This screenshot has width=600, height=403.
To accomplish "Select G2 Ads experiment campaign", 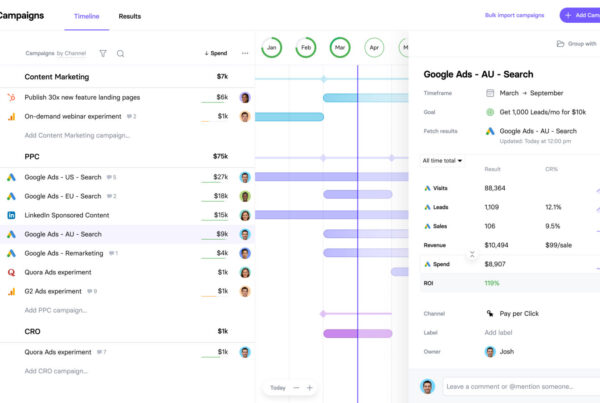I will pos(53,291).
